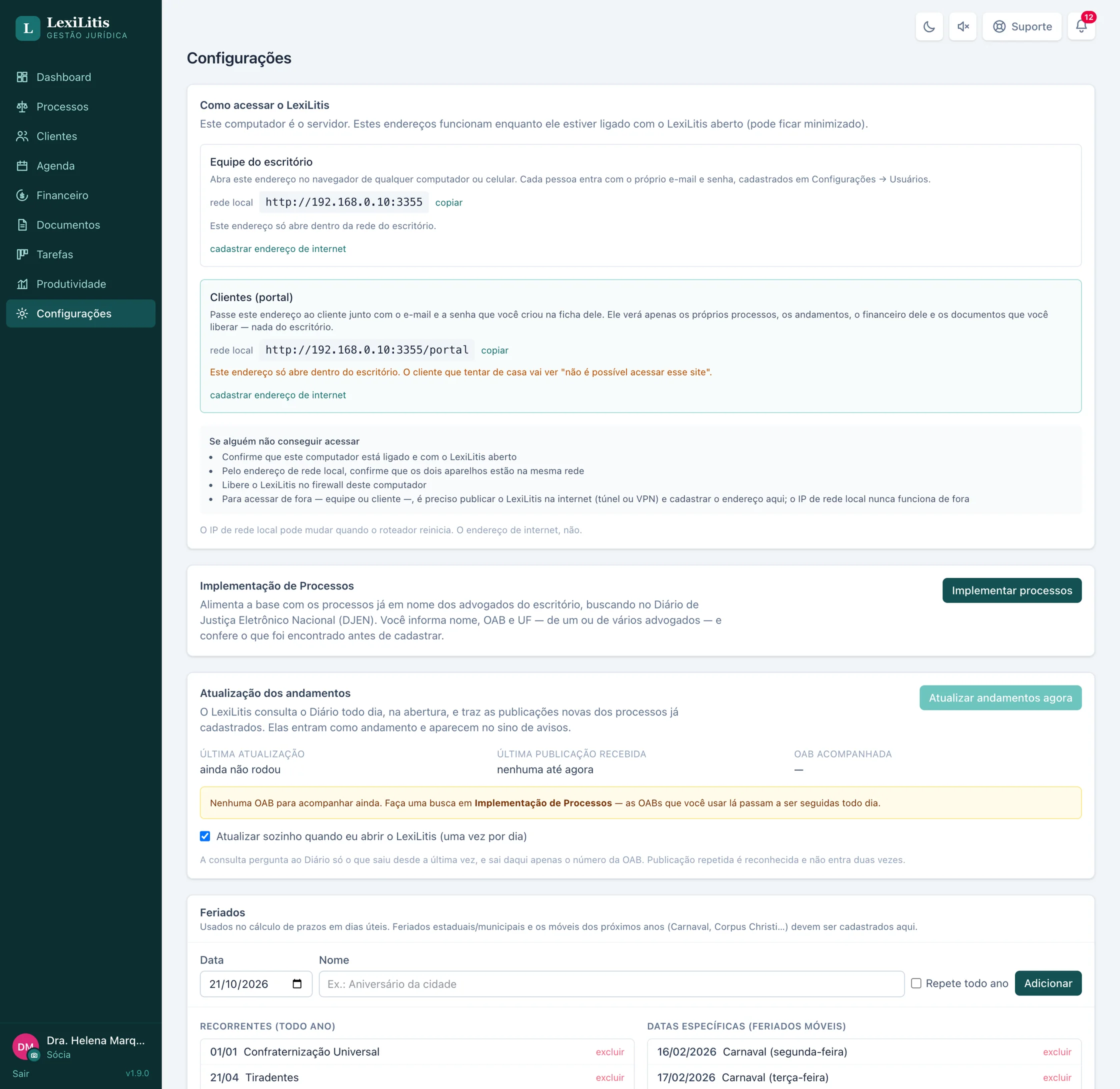Image resolution: width=1120 pixels, height=1089 pixels.
Task: Click cadastrar endereço de internet under Clientes portal
Action: [277, 395]
